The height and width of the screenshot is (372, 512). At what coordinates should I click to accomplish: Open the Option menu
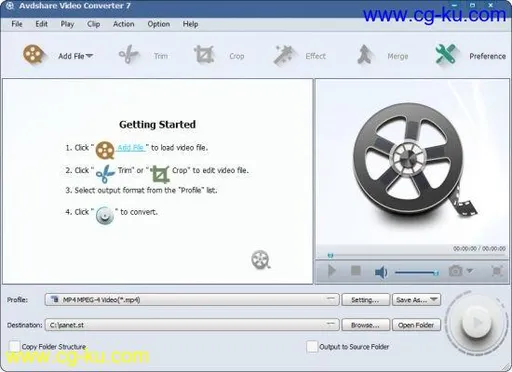tap(159, 24)
